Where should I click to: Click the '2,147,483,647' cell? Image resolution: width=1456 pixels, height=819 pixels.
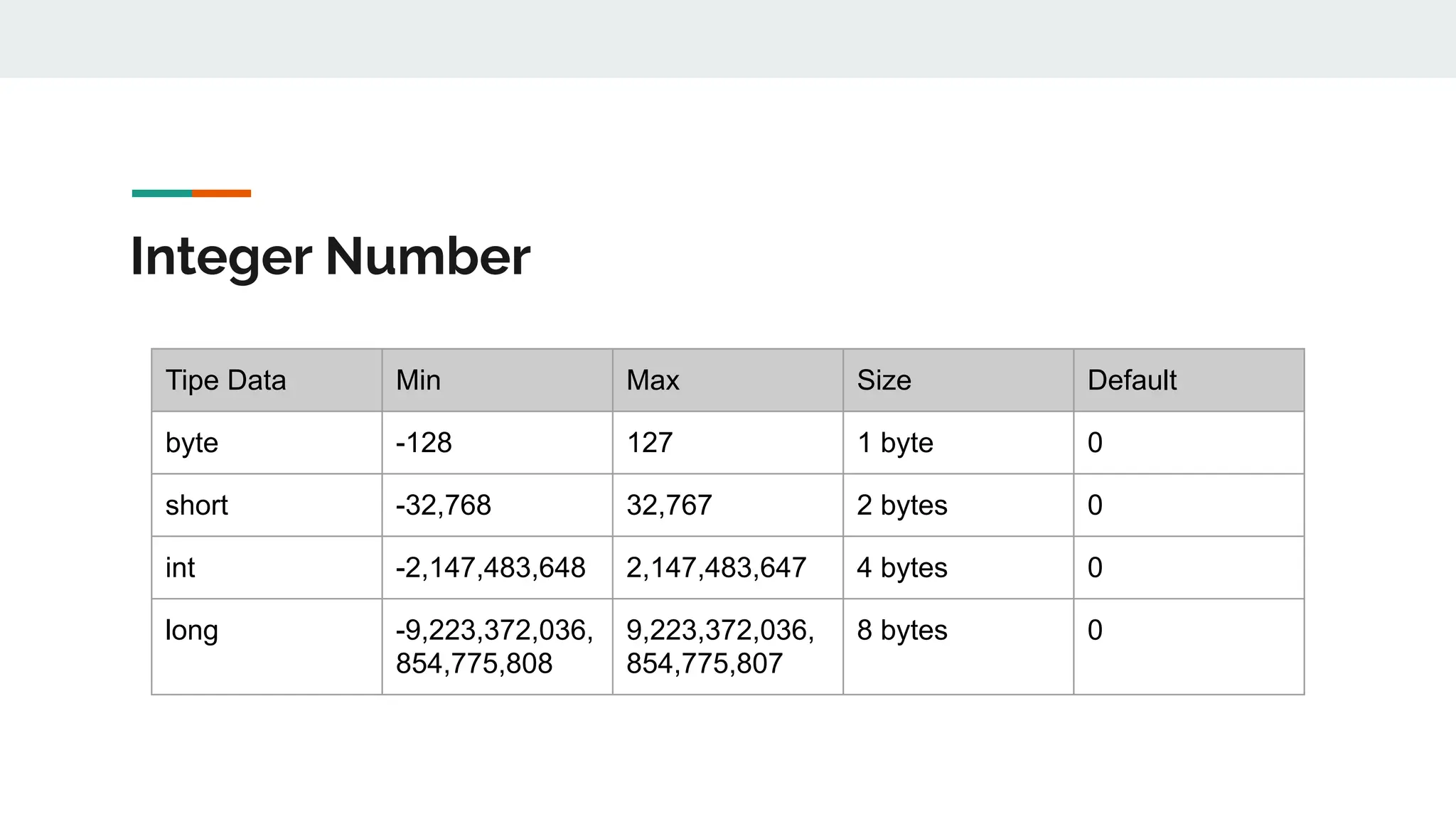(x=727, y=568)
